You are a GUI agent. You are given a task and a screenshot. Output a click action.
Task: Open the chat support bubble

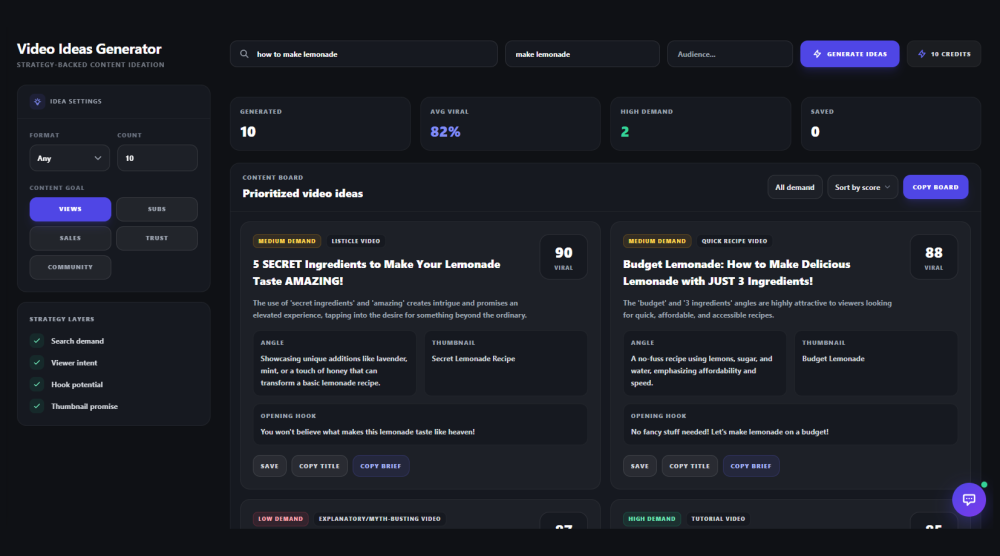[969, 499]
